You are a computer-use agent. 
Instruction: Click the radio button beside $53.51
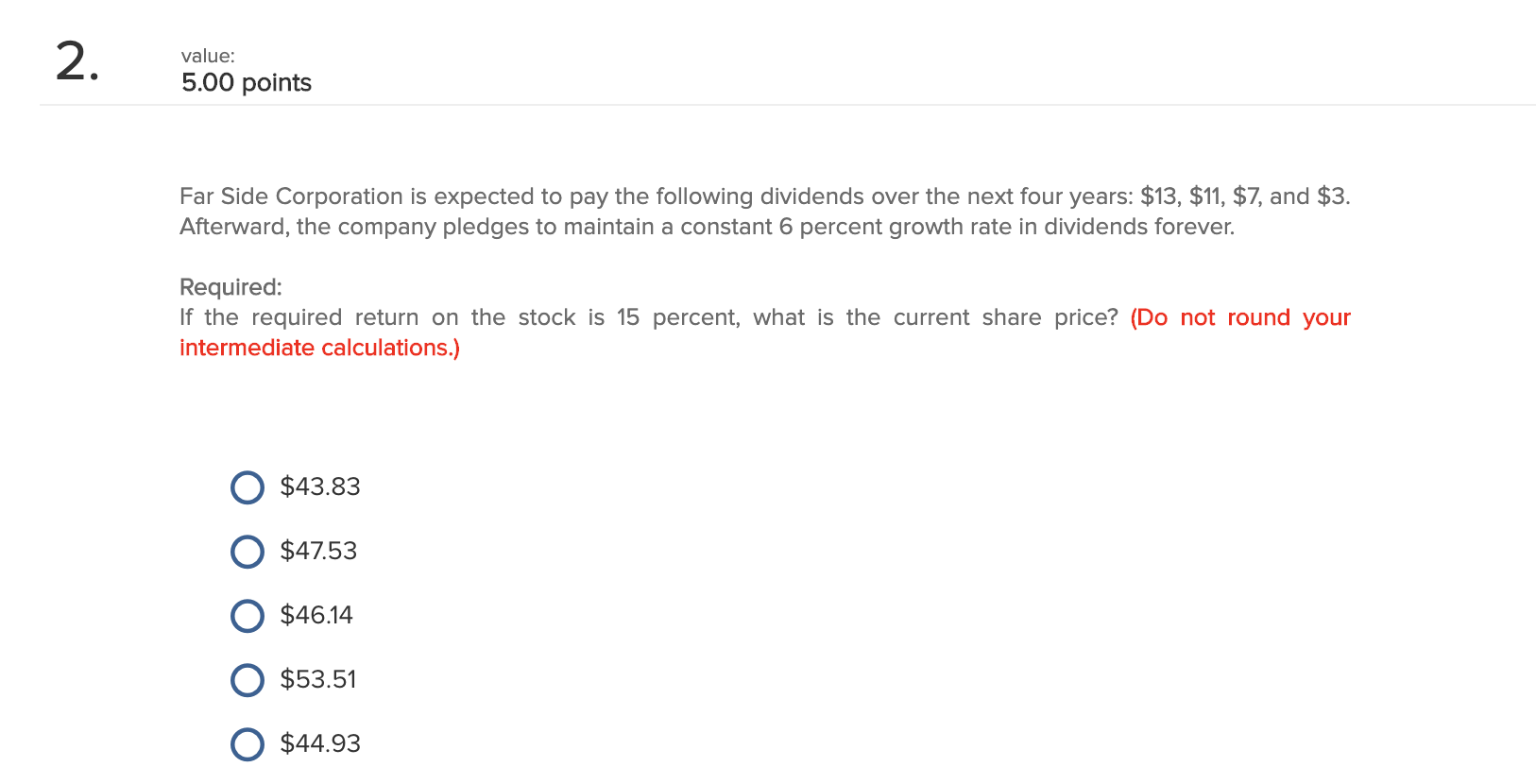point(247,680)
